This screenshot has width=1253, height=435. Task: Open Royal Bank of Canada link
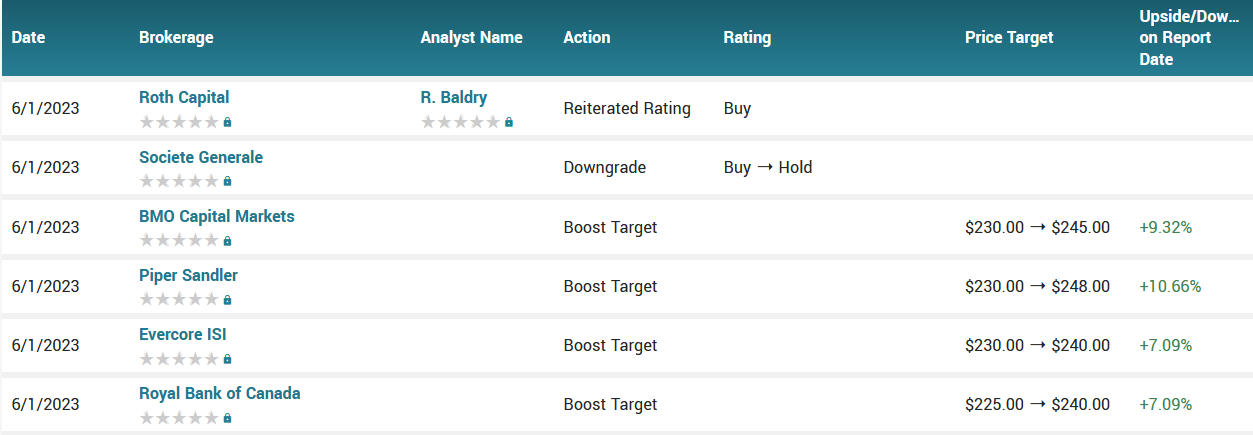[220, 393]
